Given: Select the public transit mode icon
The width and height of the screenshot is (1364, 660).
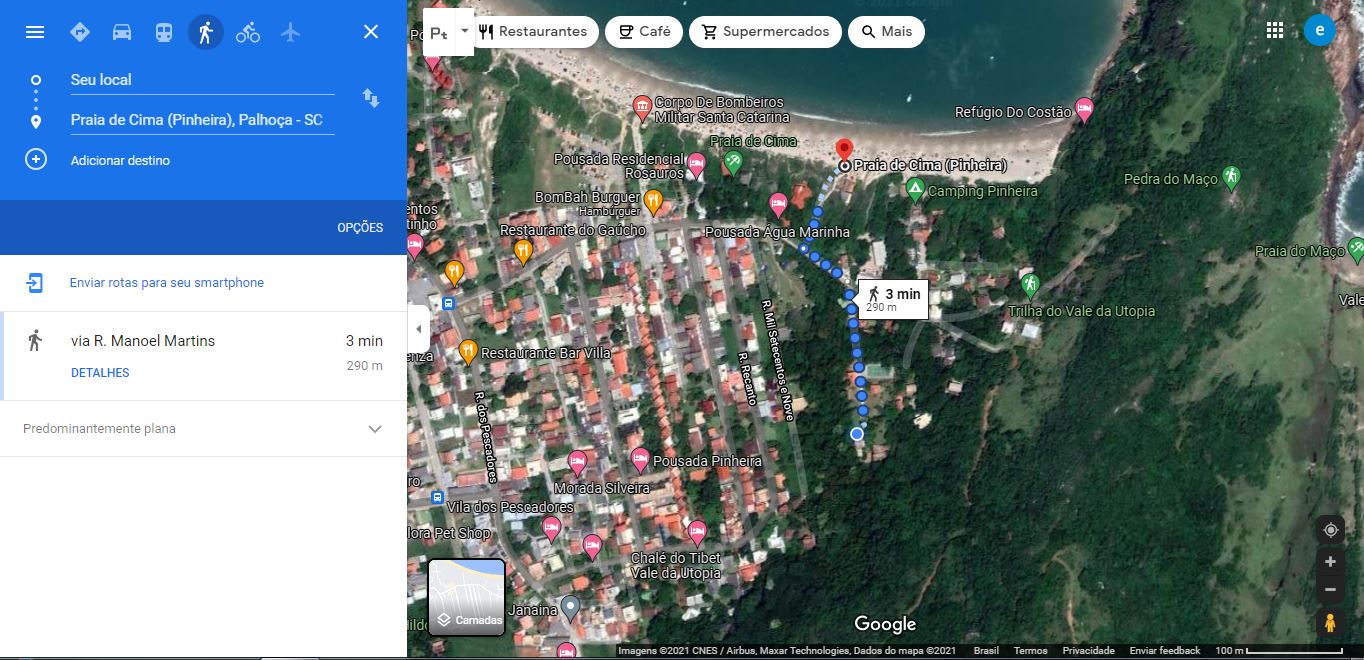Looking at the screenshot, I should pos(162,31).
